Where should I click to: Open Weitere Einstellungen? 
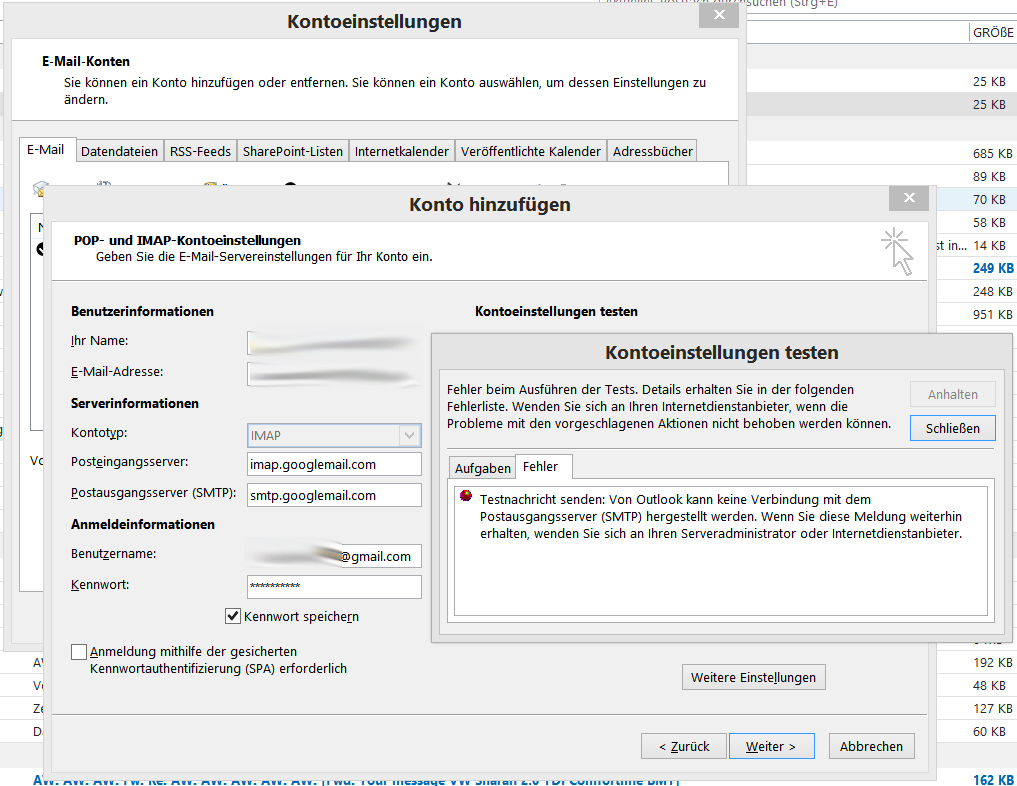pos(753,677)
